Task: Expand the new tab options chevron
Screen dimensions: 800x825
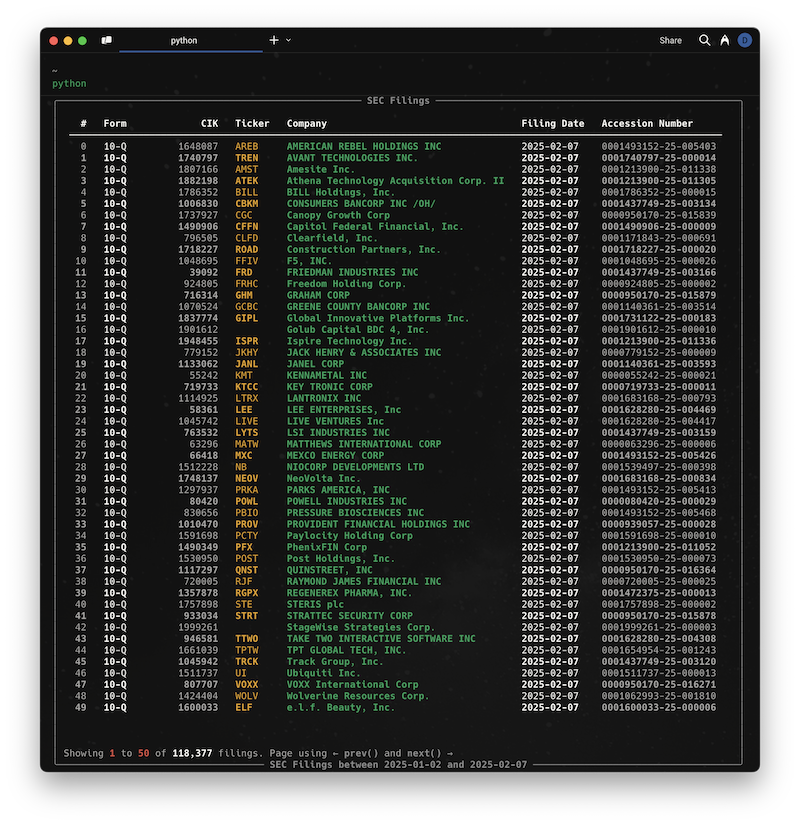Action: [288, 40]
